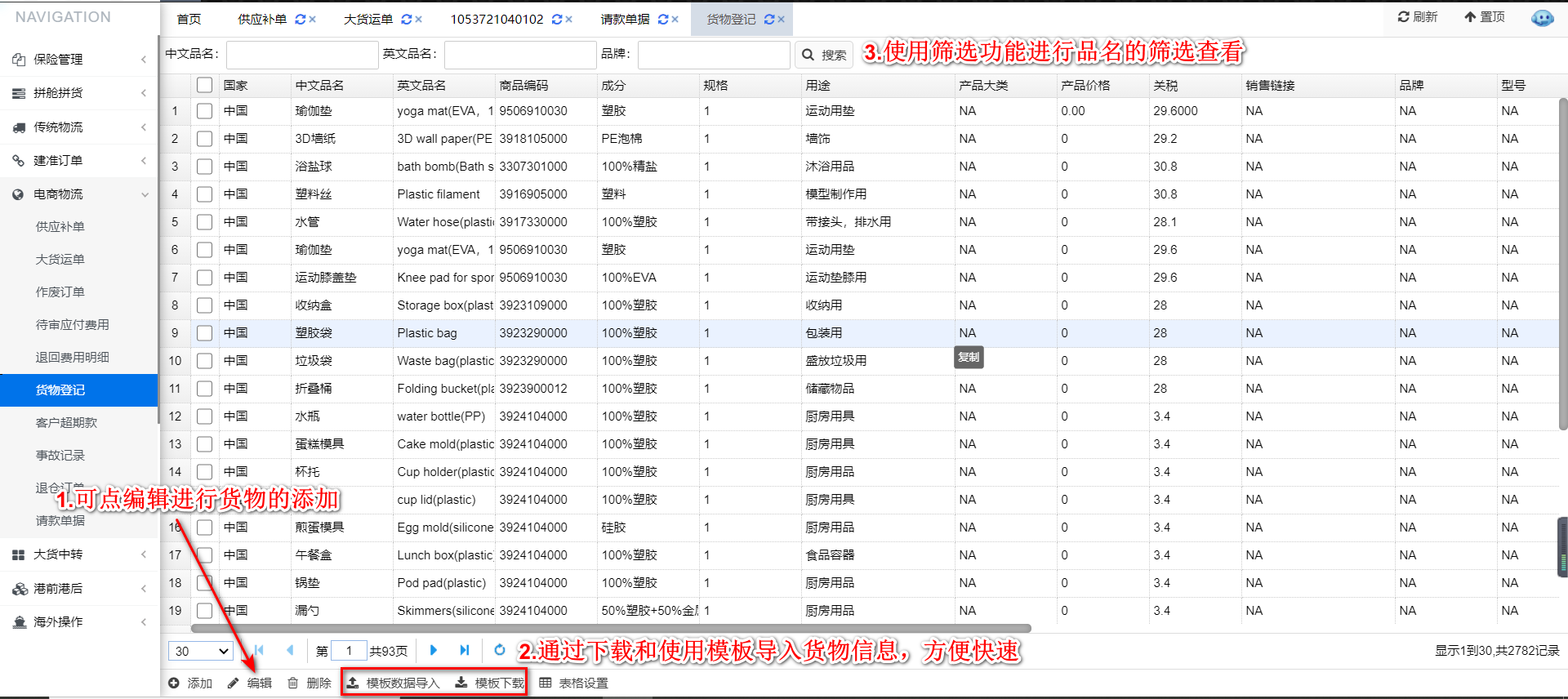Click the horizontal scrollbar under the table

click(x=611, y=629)
